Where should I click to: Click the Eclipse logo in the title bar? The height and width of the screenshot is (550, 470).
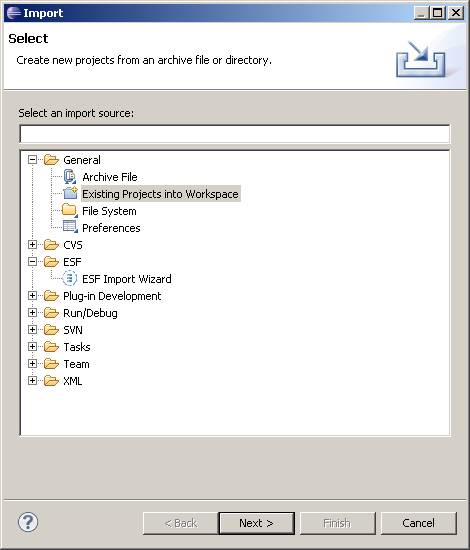[14, 13]
